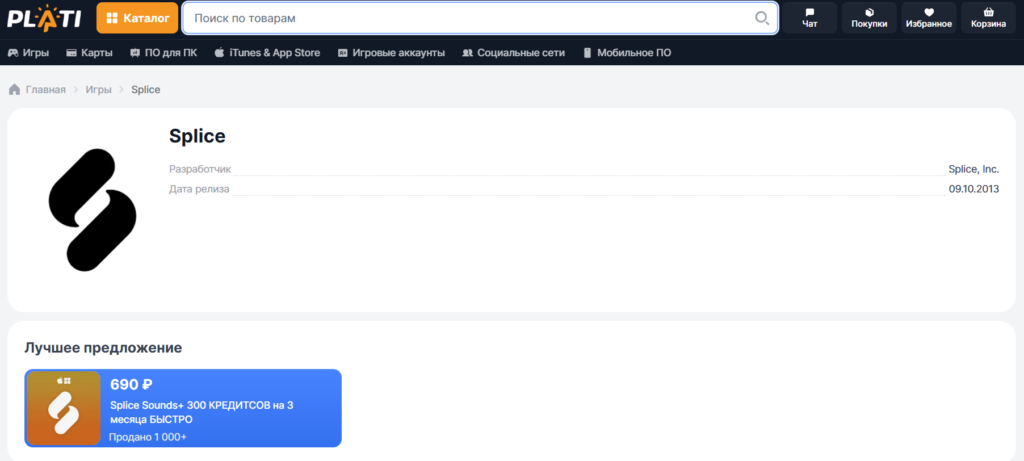Viewport: 1024px width, 461px height.
Task: Click the card icon beside Карты
Action: tap(72, 53)
